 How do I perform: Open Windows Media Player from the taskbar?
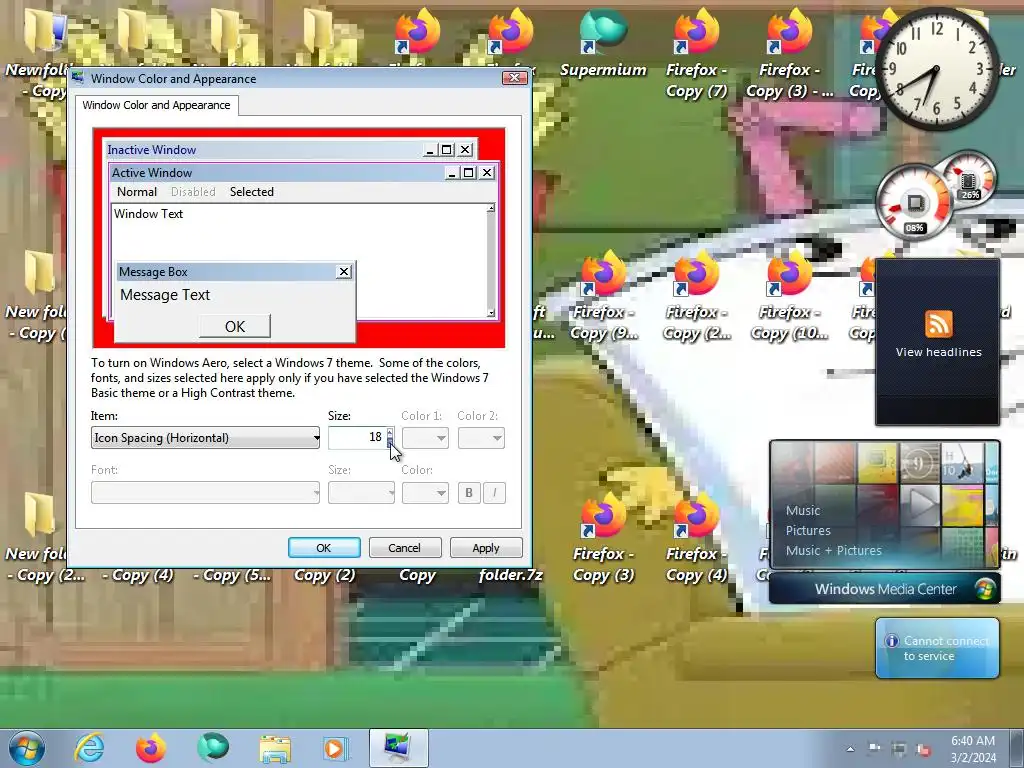(x=336, y=748)
